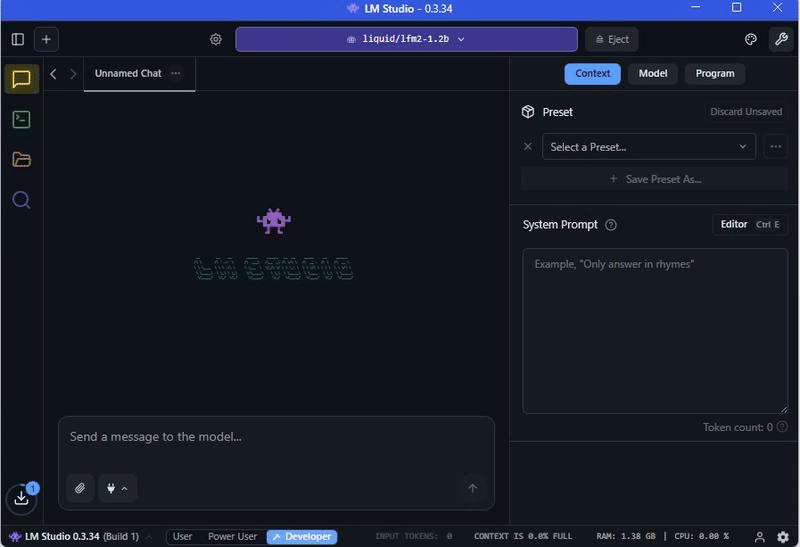Click the INPUT TOKENS status entry

click(x=414, y=536)
